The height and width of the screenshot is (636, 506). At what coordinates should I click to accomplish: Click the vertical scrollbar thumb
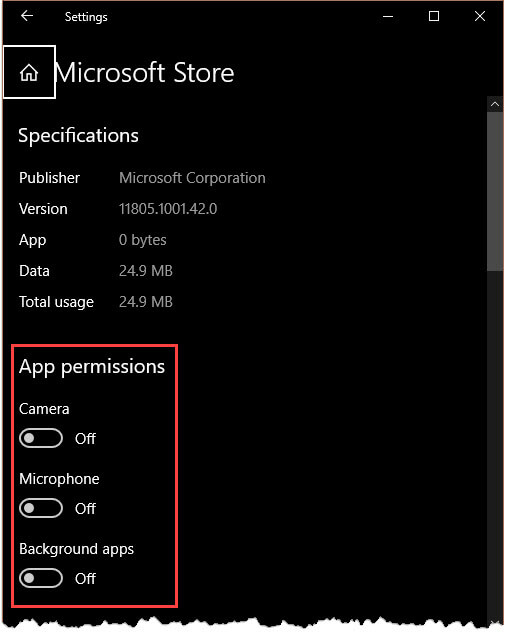pos(495,191)
